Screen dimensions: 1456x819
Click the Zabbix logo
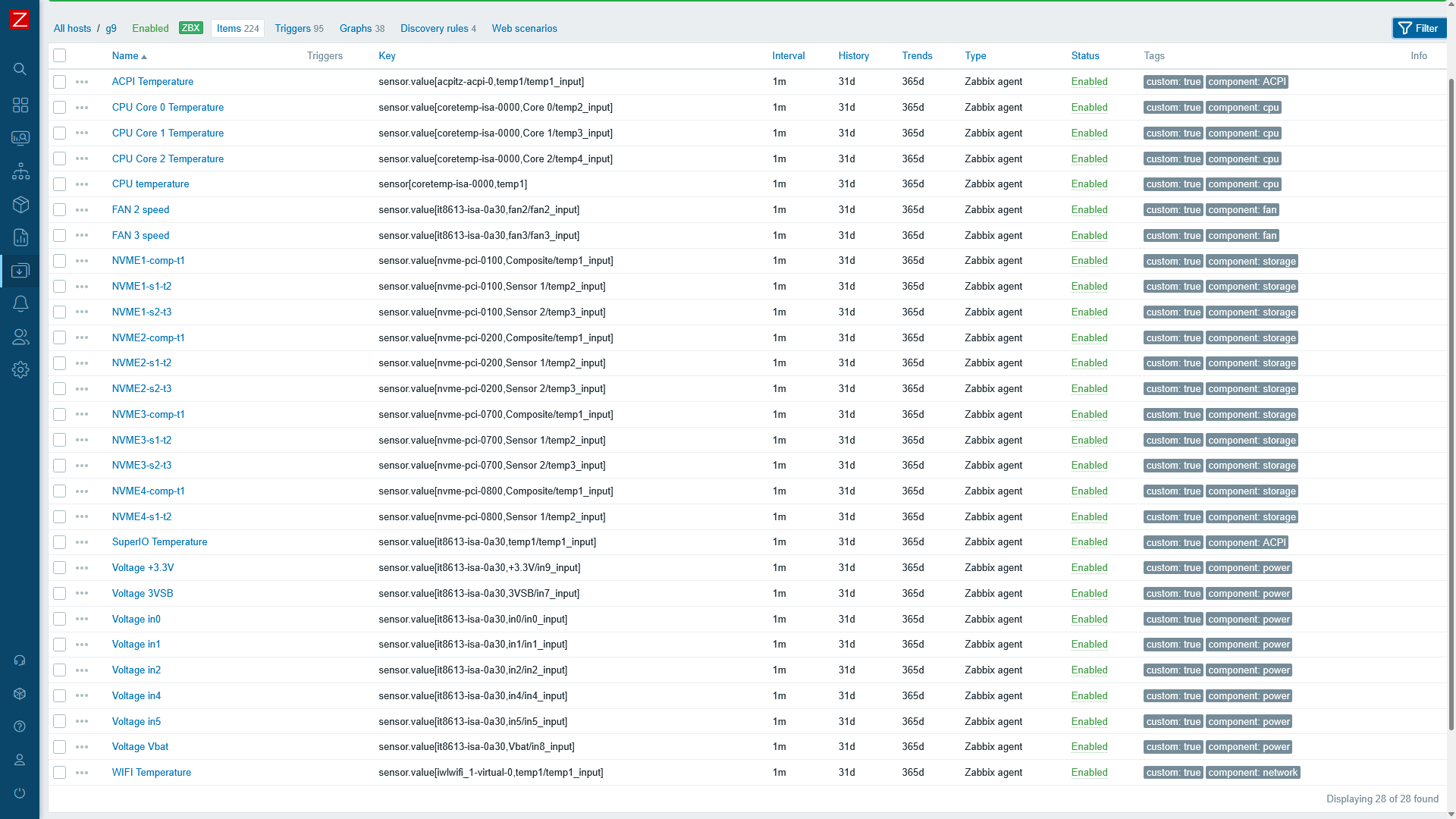click(x=20, y=20)
